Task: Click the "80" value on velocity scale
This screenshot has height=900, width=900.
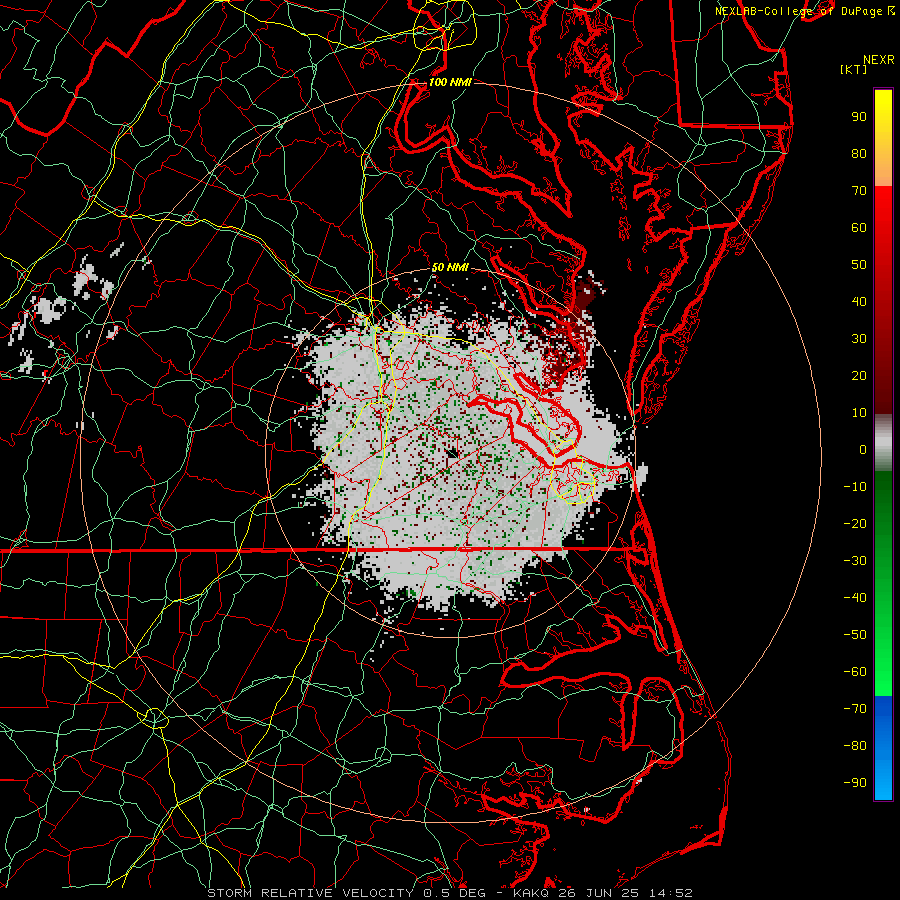Action: coord(859,154)
